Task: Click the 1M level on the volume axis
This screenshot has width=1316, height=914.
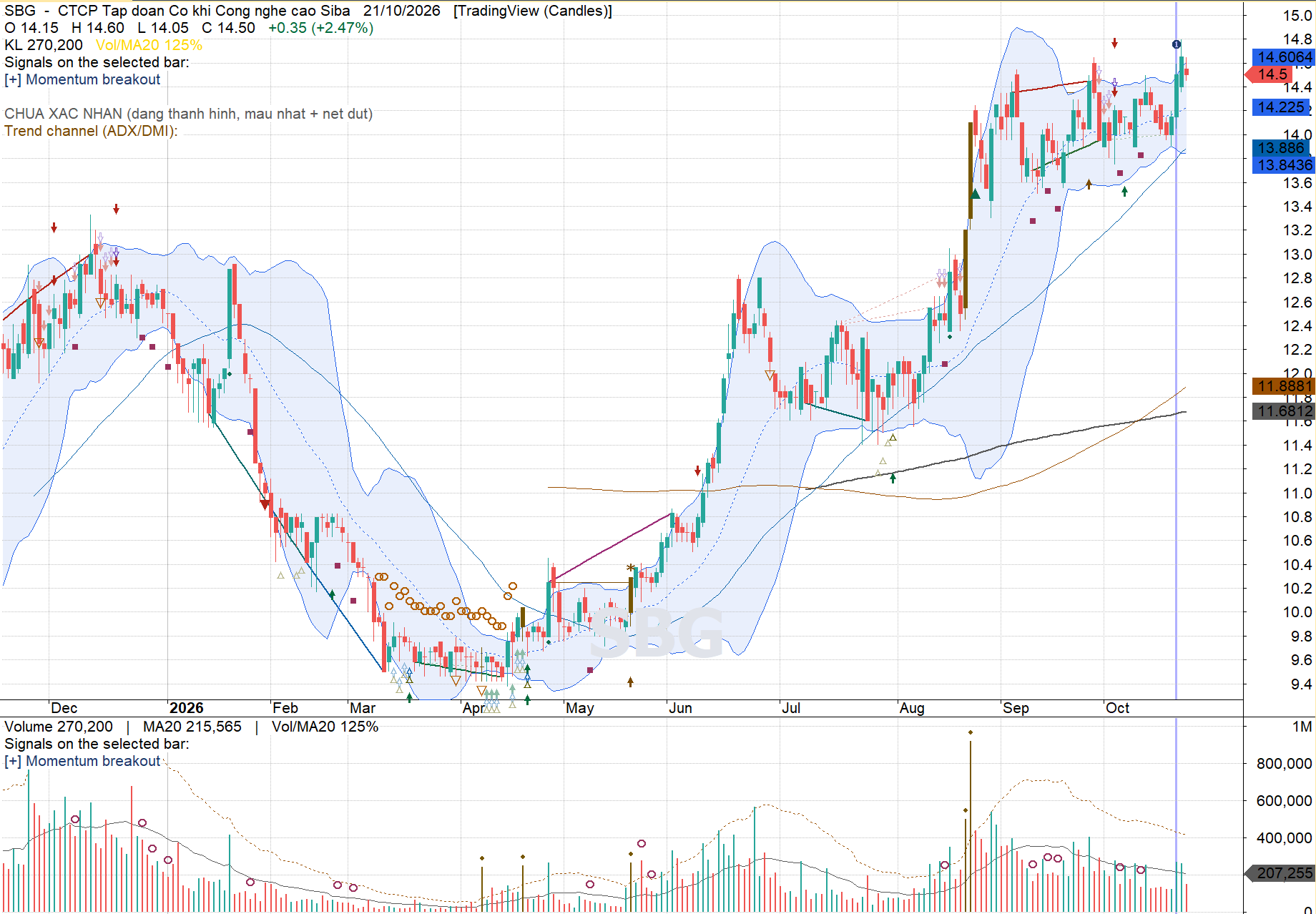Action: [x=1302, y=727]
